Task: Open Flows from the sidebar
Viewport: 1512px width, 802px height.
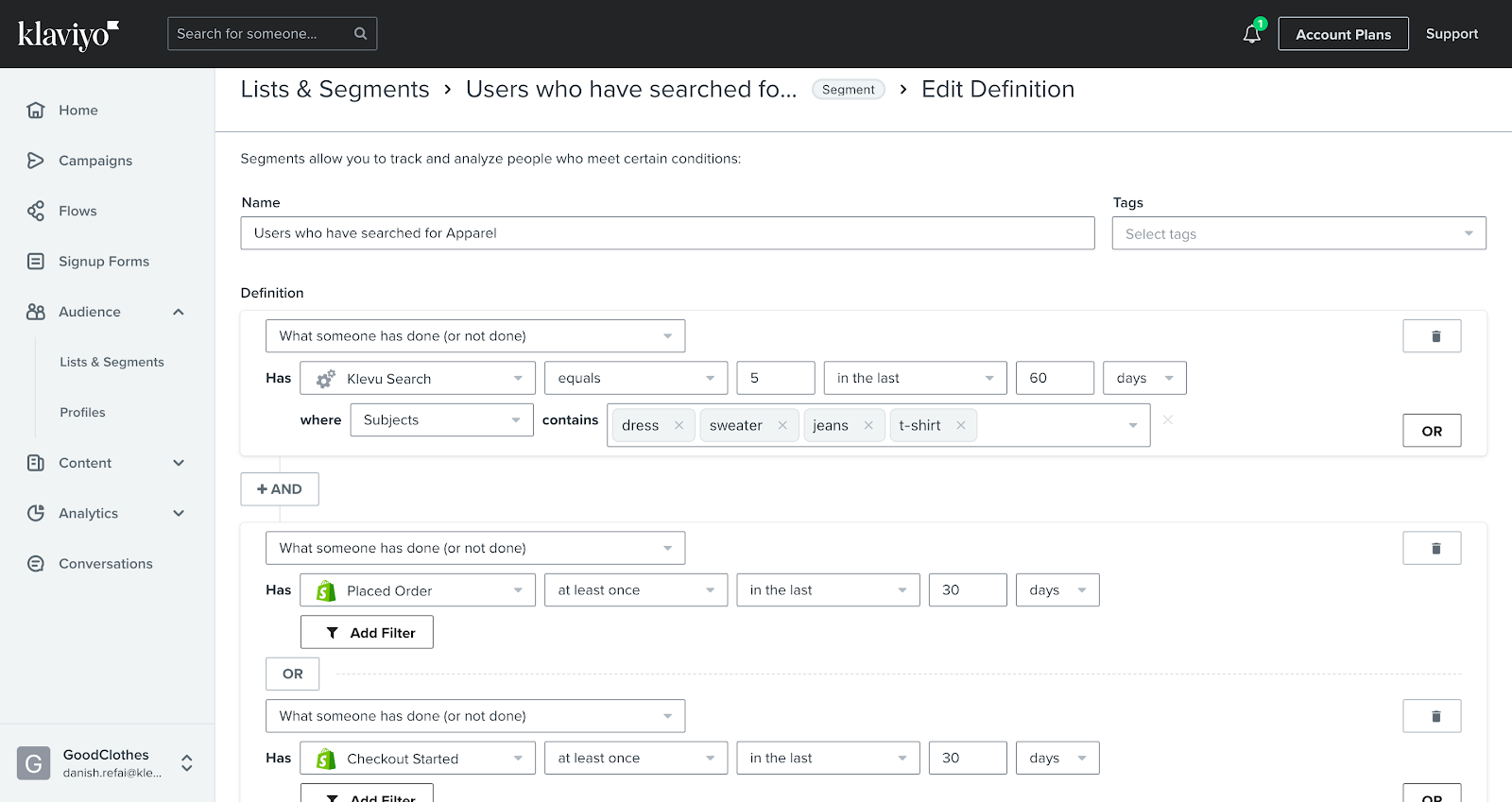Action: point(77,212)
